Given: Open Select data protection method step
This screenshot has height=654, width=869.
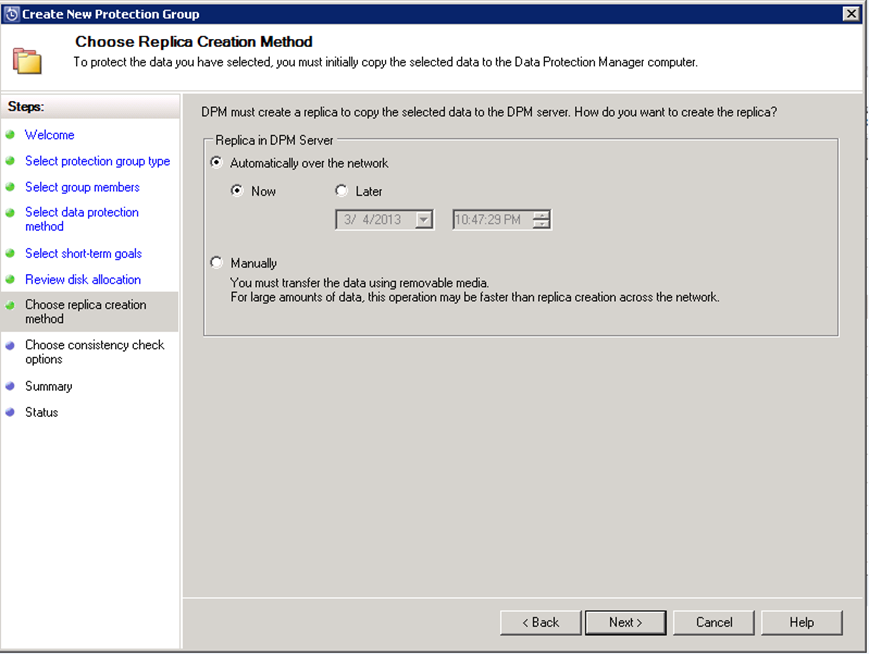Looking at the screenshot, I should point(81,219).
